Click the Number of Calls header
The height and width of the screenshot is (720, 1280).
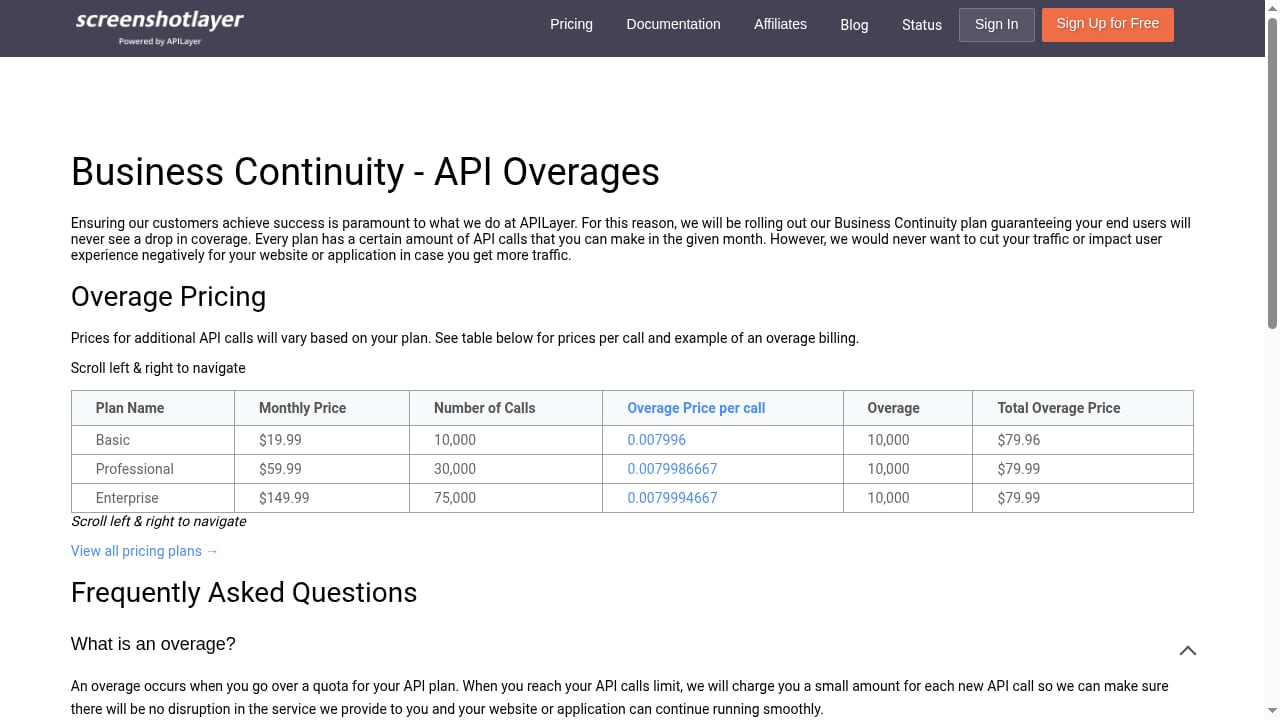point(506,408)
